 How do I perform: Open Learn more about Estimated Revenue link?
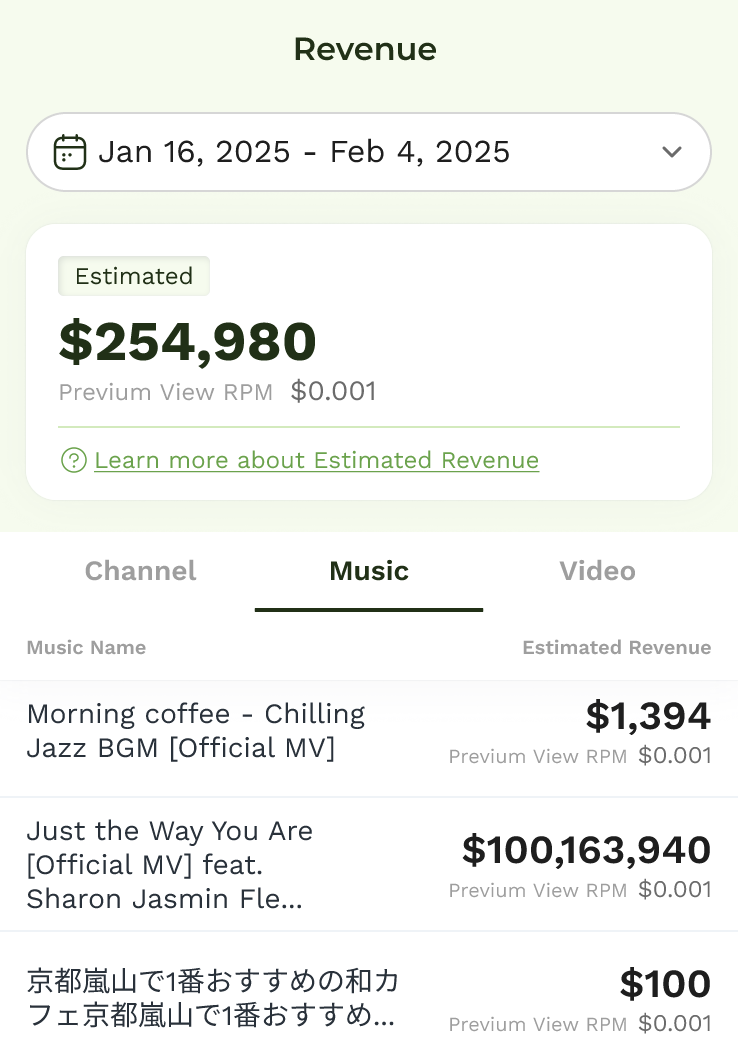pos(316,460)
